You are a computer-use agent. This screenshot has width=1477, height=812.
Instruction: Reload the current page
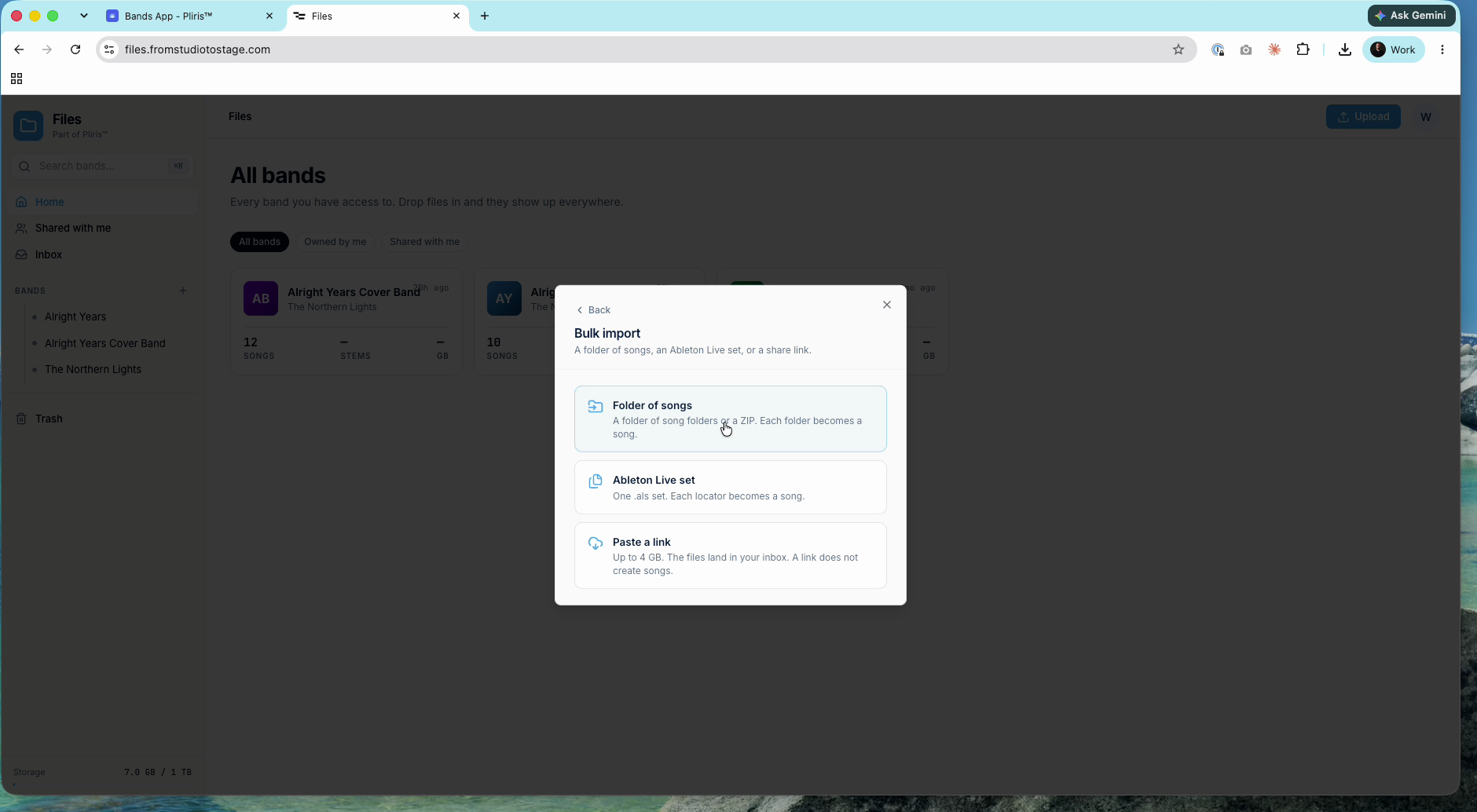tap(75, 49)
